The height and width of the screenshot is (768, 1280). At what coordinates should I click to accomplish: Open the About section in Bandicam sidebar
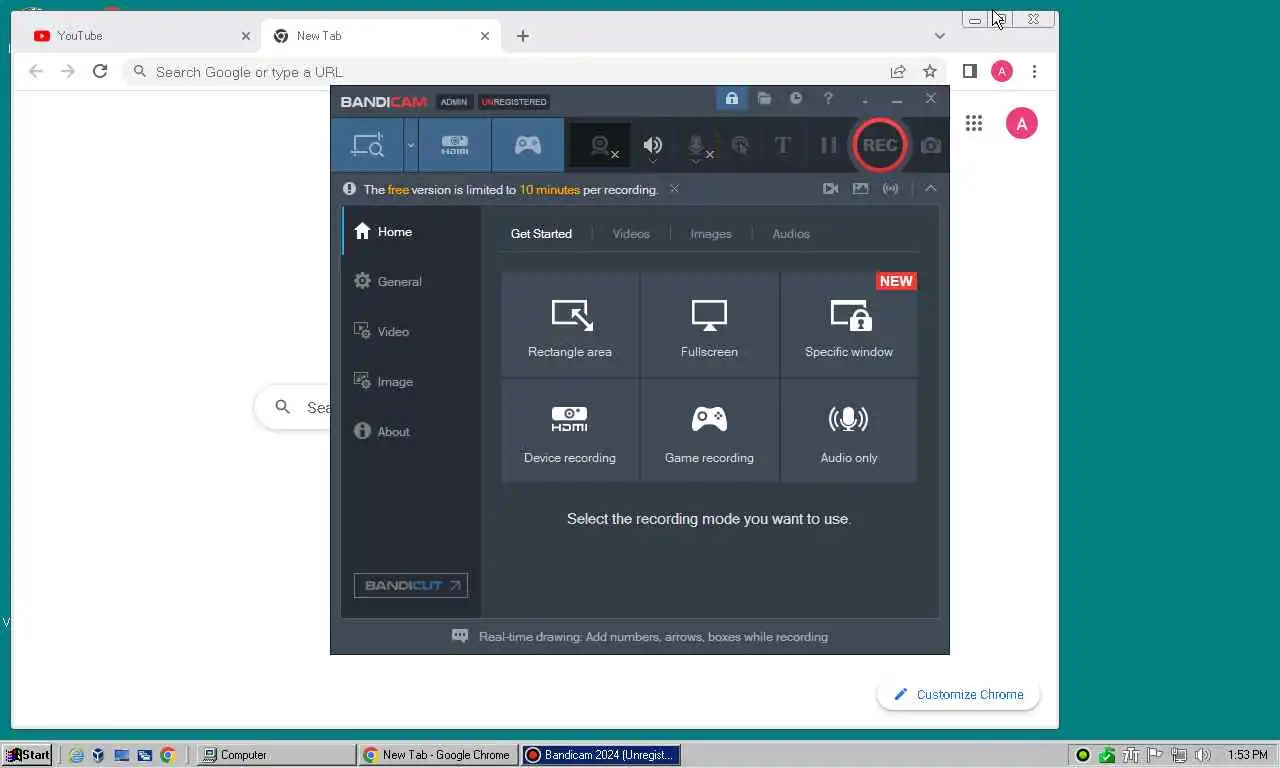(411, 431)
